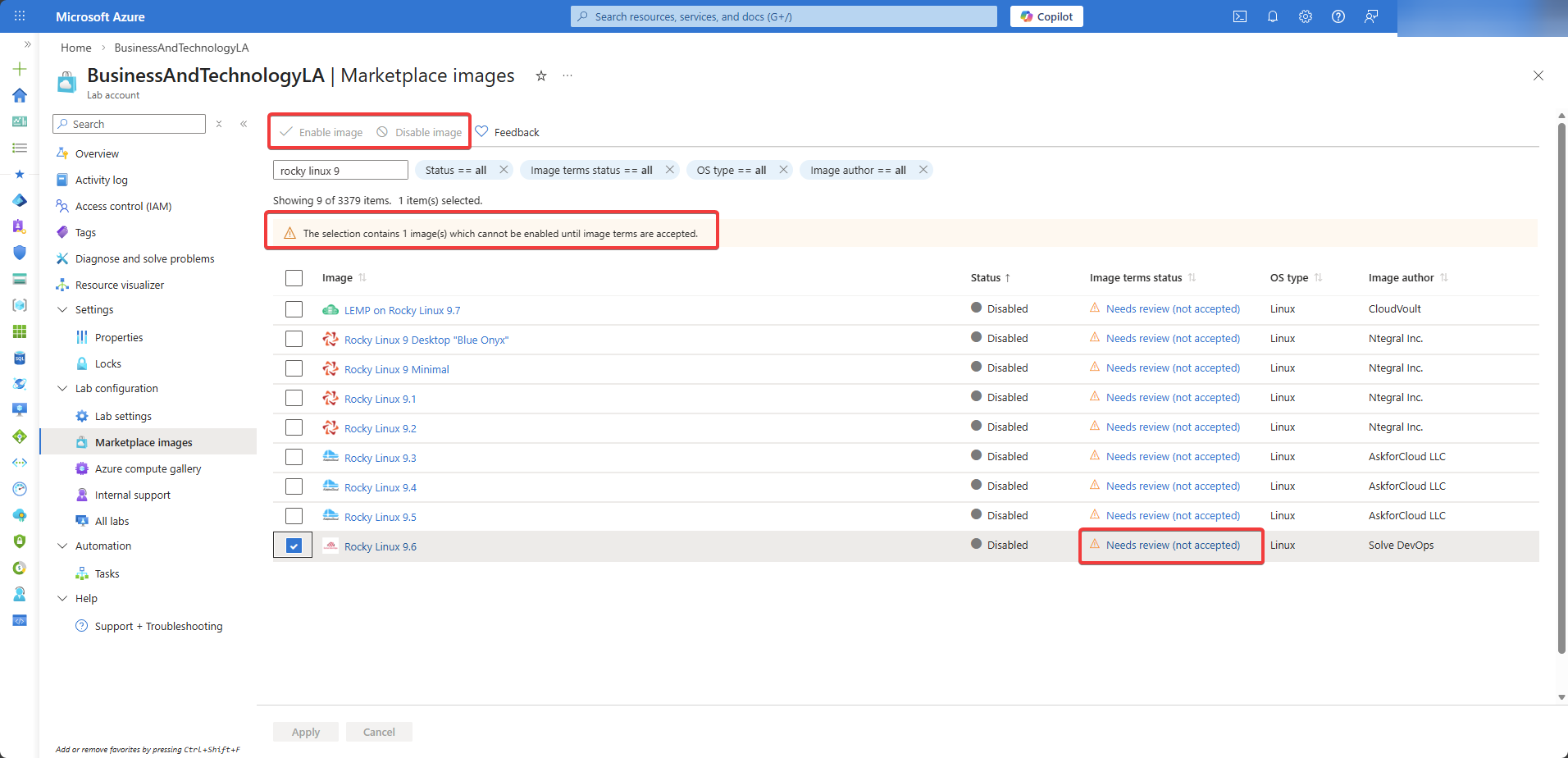Sort by Image column sort icon

[x=362, y=278]
